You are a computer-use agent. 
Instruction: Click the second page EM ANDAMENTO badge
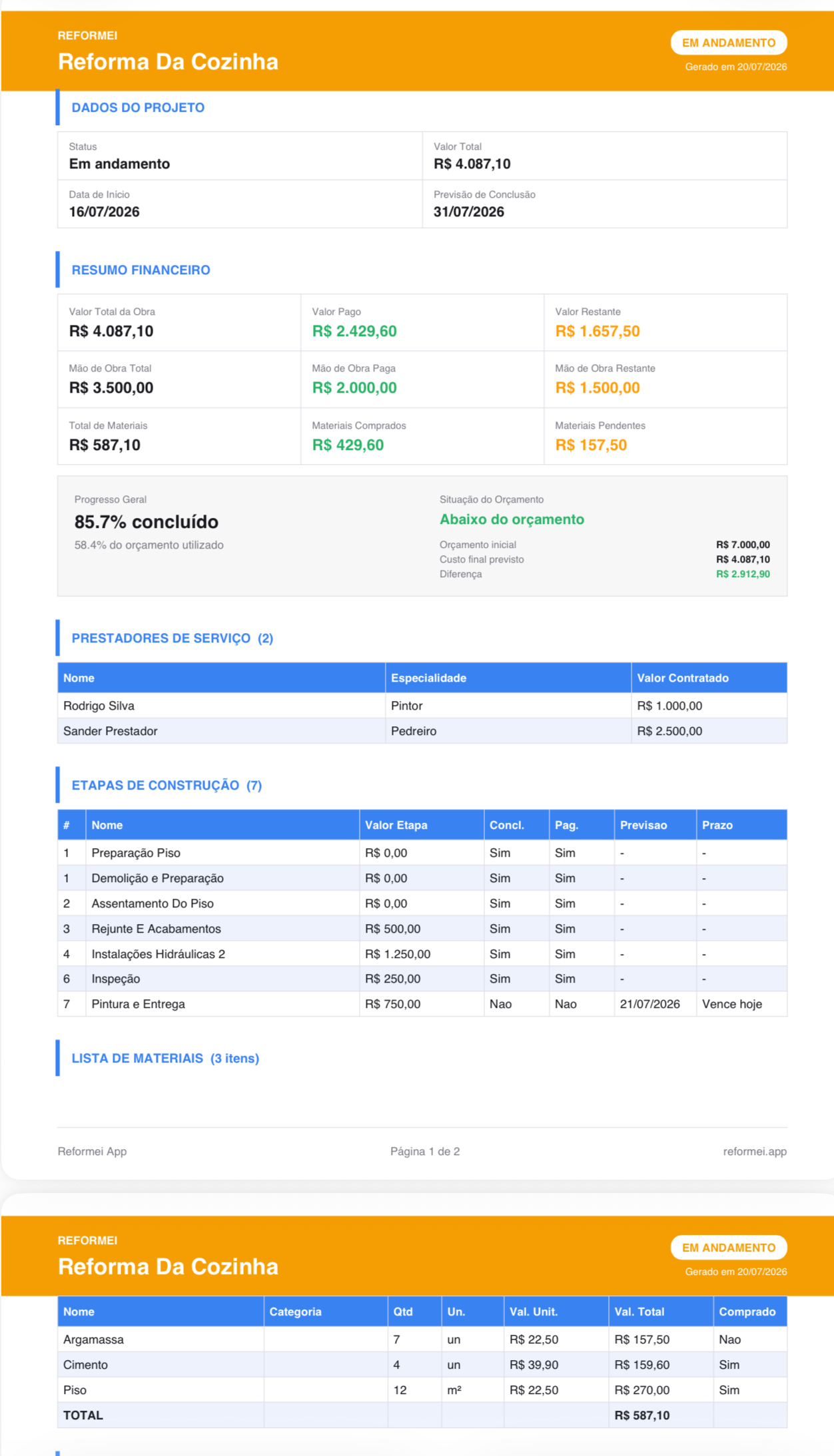[x=728, y=1248]
